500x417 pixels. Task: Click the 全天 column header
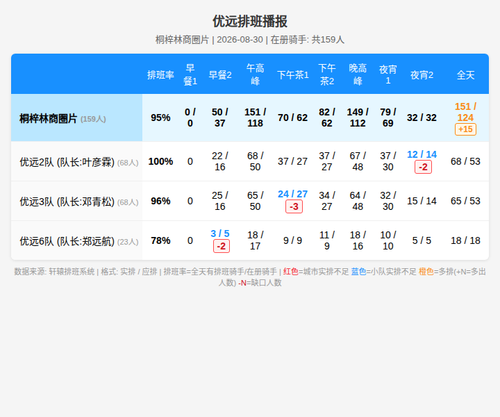click(x=465, y=75)
